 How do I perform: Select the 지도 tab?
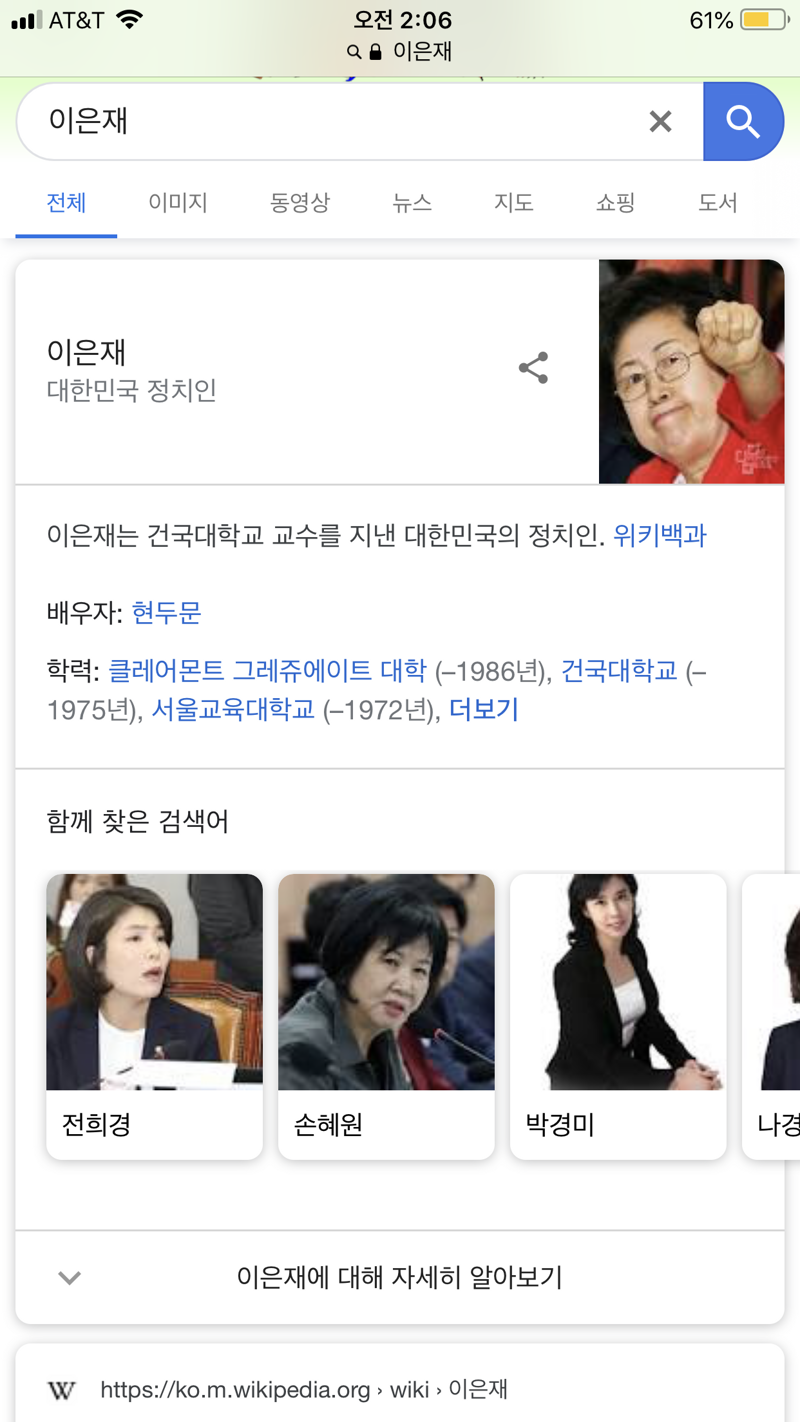pyautogui.click(x=514, y=203)
